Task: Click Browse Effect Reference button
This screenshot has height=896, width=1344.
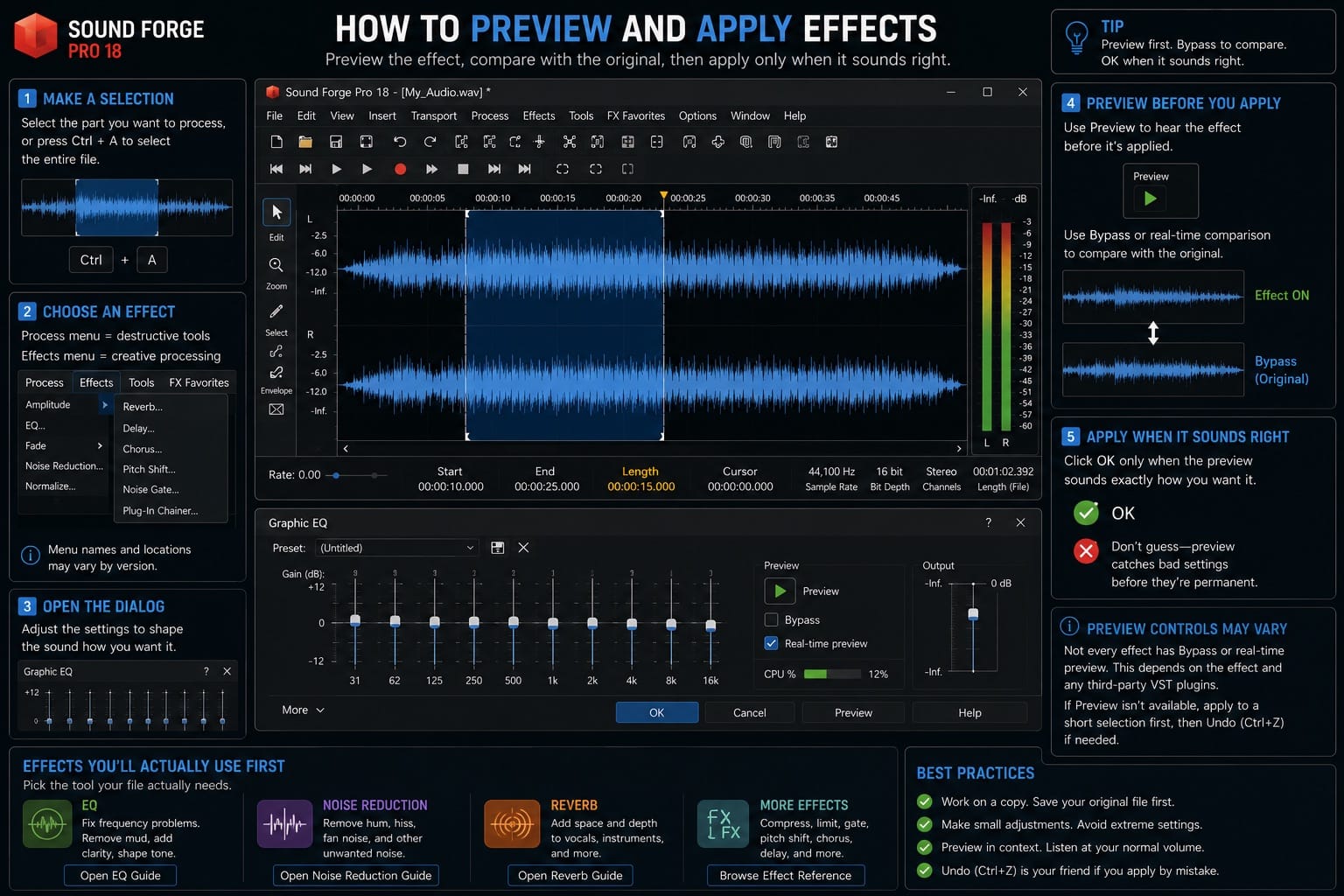Action: (x=785, y=875)
